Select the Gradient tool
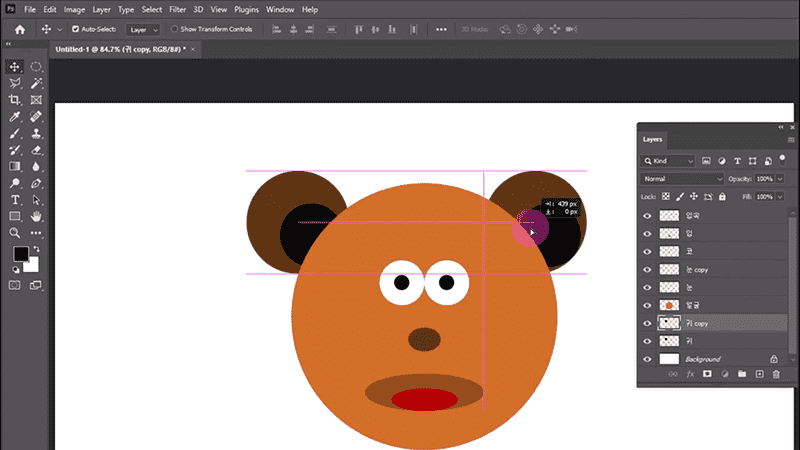The width and height of the screenshot is (800, 450). click(15, 167)
